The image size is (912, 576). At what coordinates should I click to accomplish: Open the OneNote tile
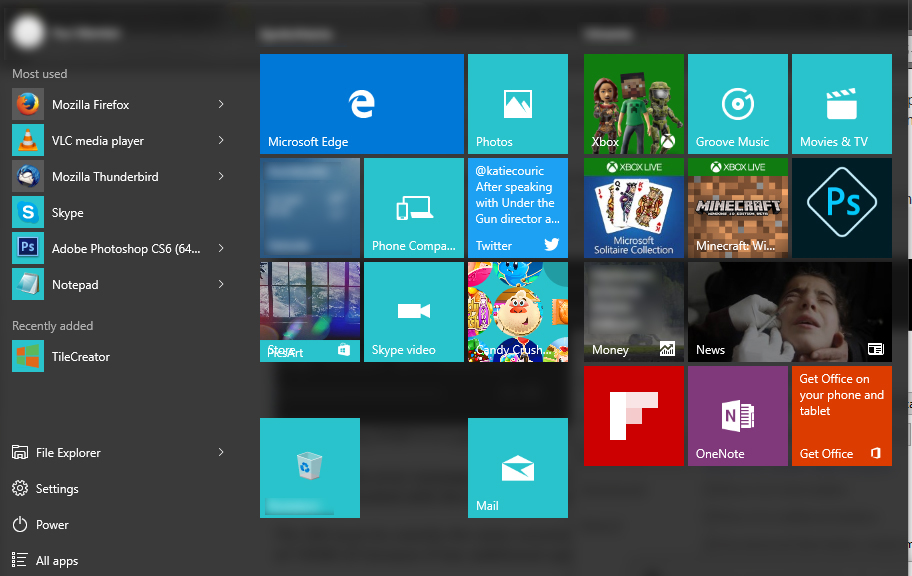[738, 416]
